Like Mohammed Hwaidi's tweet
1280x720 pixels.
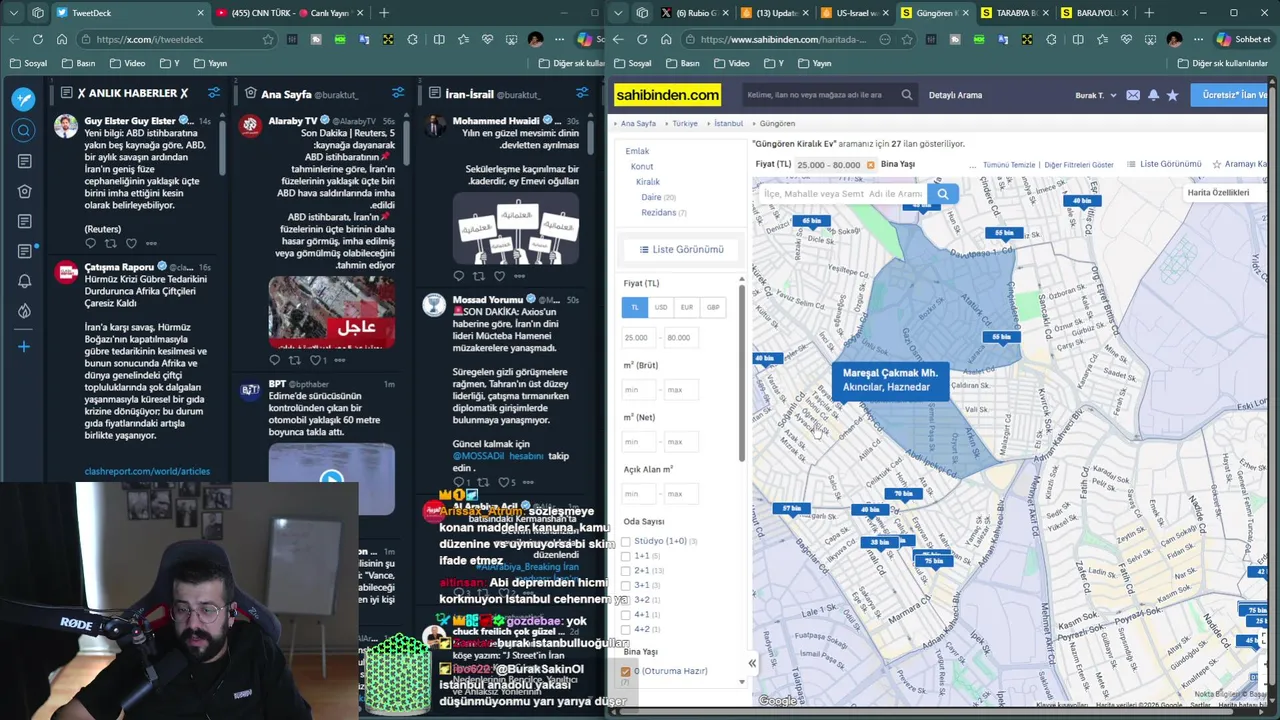click(499, 276)
